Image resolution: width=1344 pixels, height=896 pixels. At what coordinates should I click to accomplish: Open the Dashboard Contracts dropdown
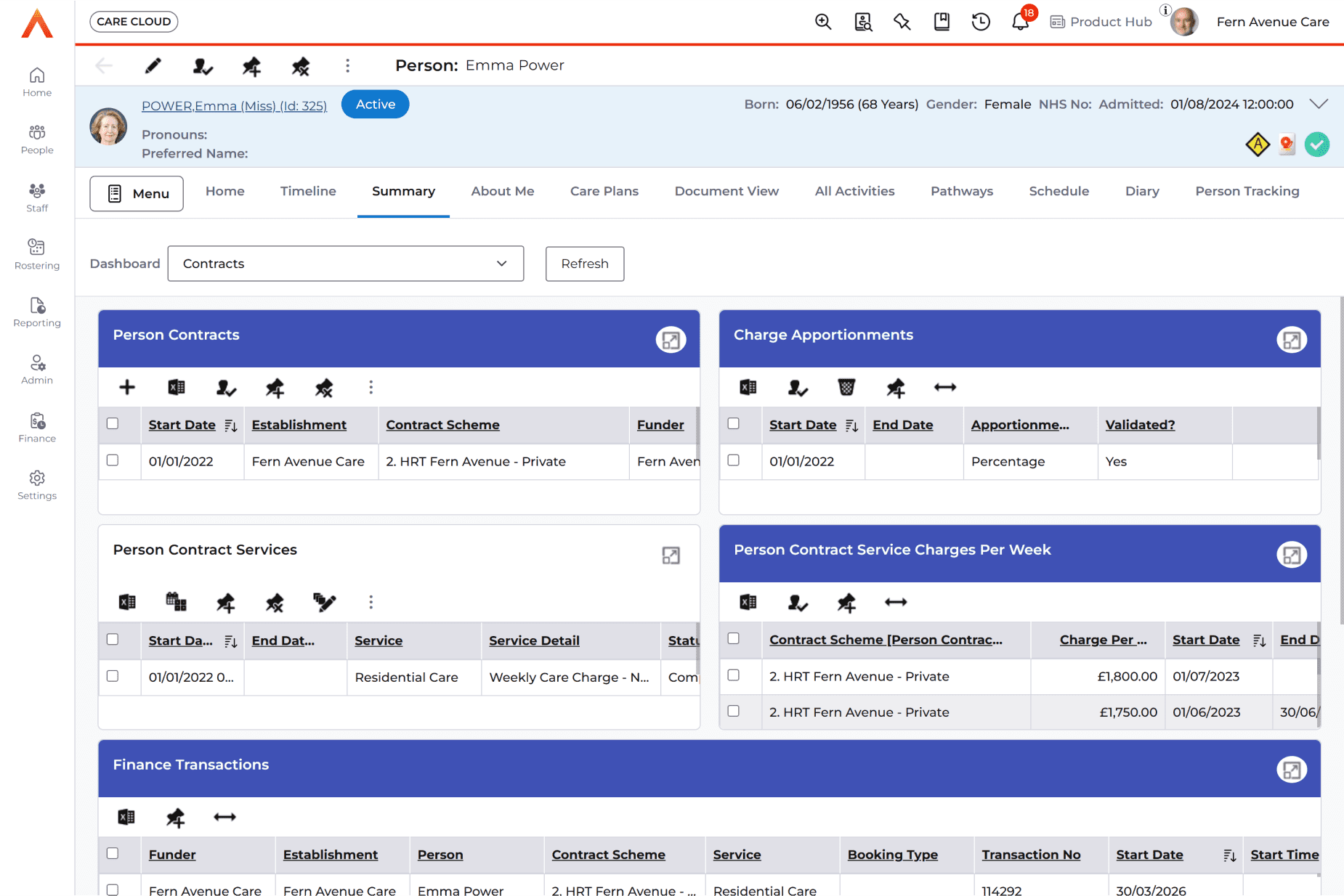[x=346, y=264]
